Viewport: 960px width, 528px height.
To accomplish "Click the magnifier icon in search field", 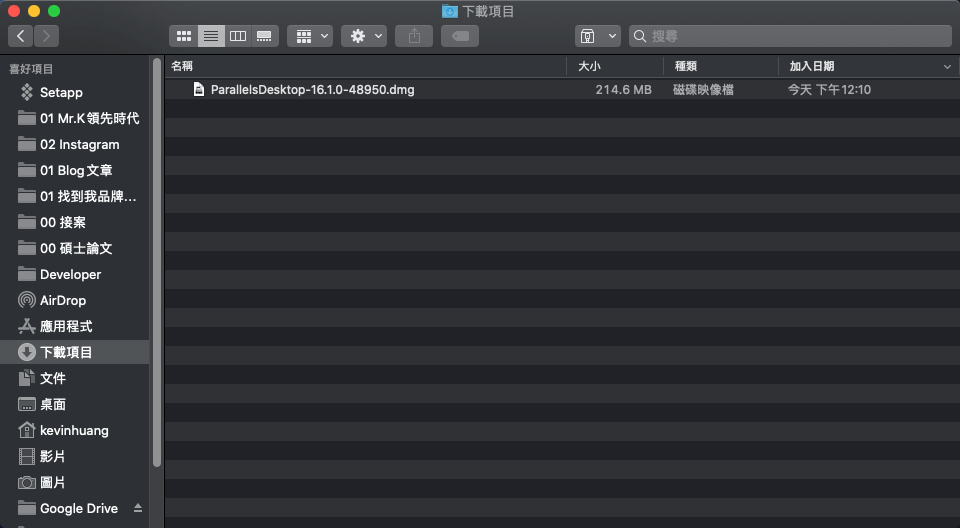I will click(640, 36).
